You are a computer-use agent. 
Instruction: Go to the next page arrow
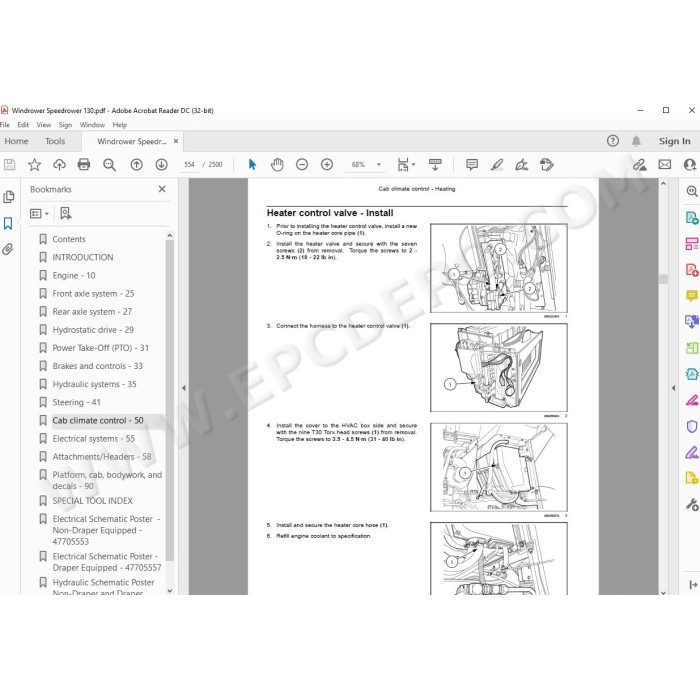[162, 165]
